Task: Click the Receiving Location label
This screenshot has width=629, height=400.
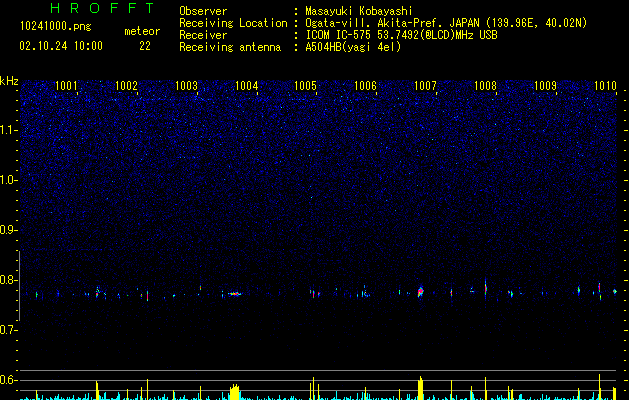Action: (x=233, y=23)
